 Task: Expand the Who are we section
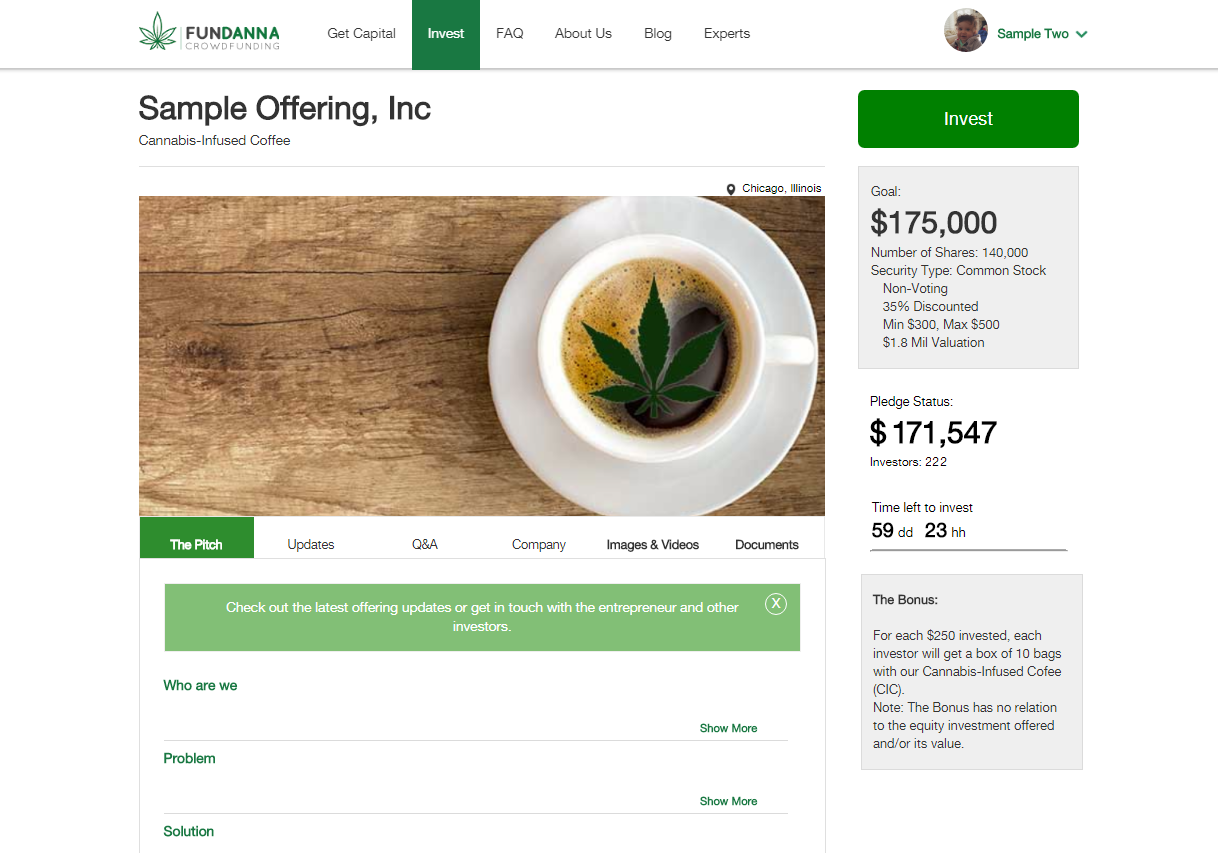(x=728, y=728)
